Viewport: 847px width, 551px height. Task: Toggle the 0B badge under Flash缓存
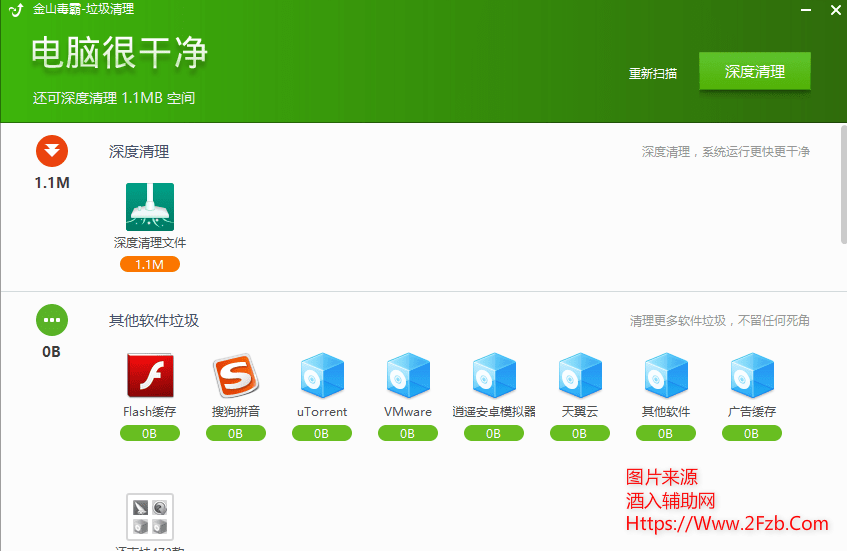(x=150, y=434)
